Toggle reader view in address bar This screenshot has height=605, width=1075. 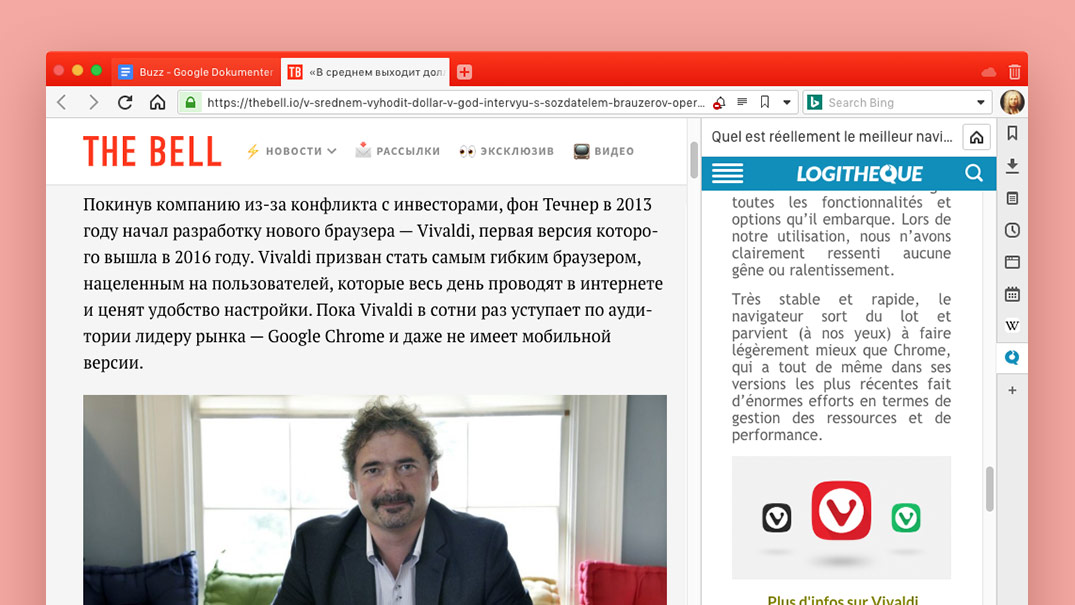pyautogui.click(x=742, y=102)
